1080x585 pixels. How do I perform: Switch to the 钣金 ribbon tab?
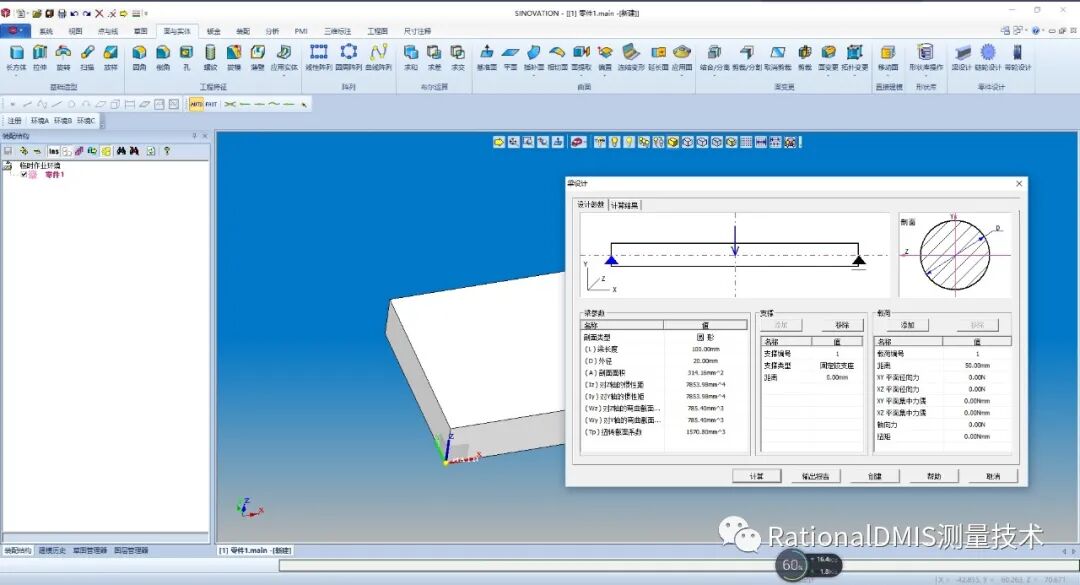[214, 31]
